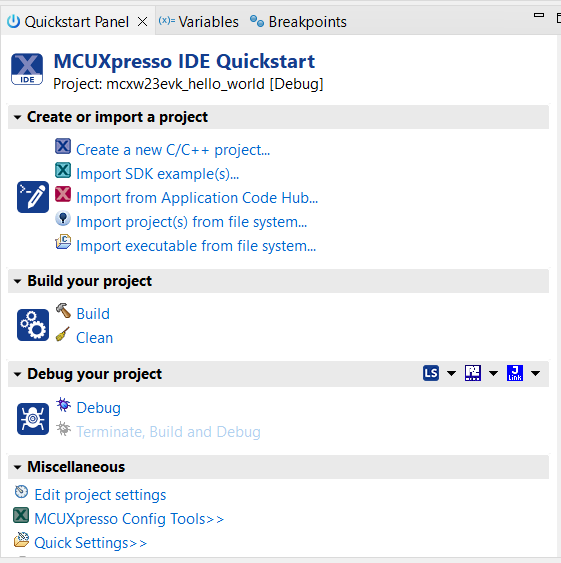Click the J-Link debug probe icon

tap(515, 373)
